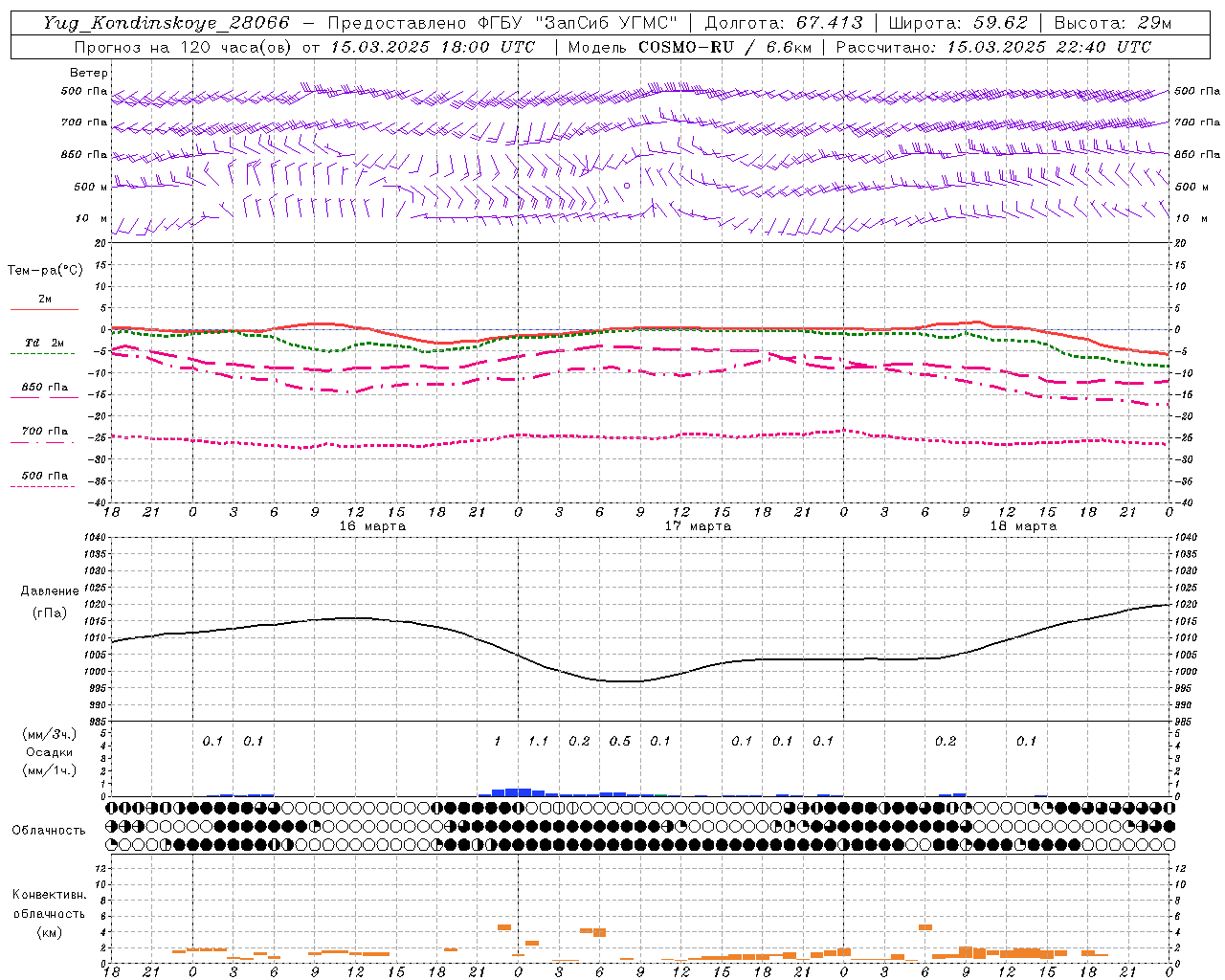Select the text Предоставлено ФГБУ "ЗапСиб УГМС"

pyautogui.click(x=503, y=23)
